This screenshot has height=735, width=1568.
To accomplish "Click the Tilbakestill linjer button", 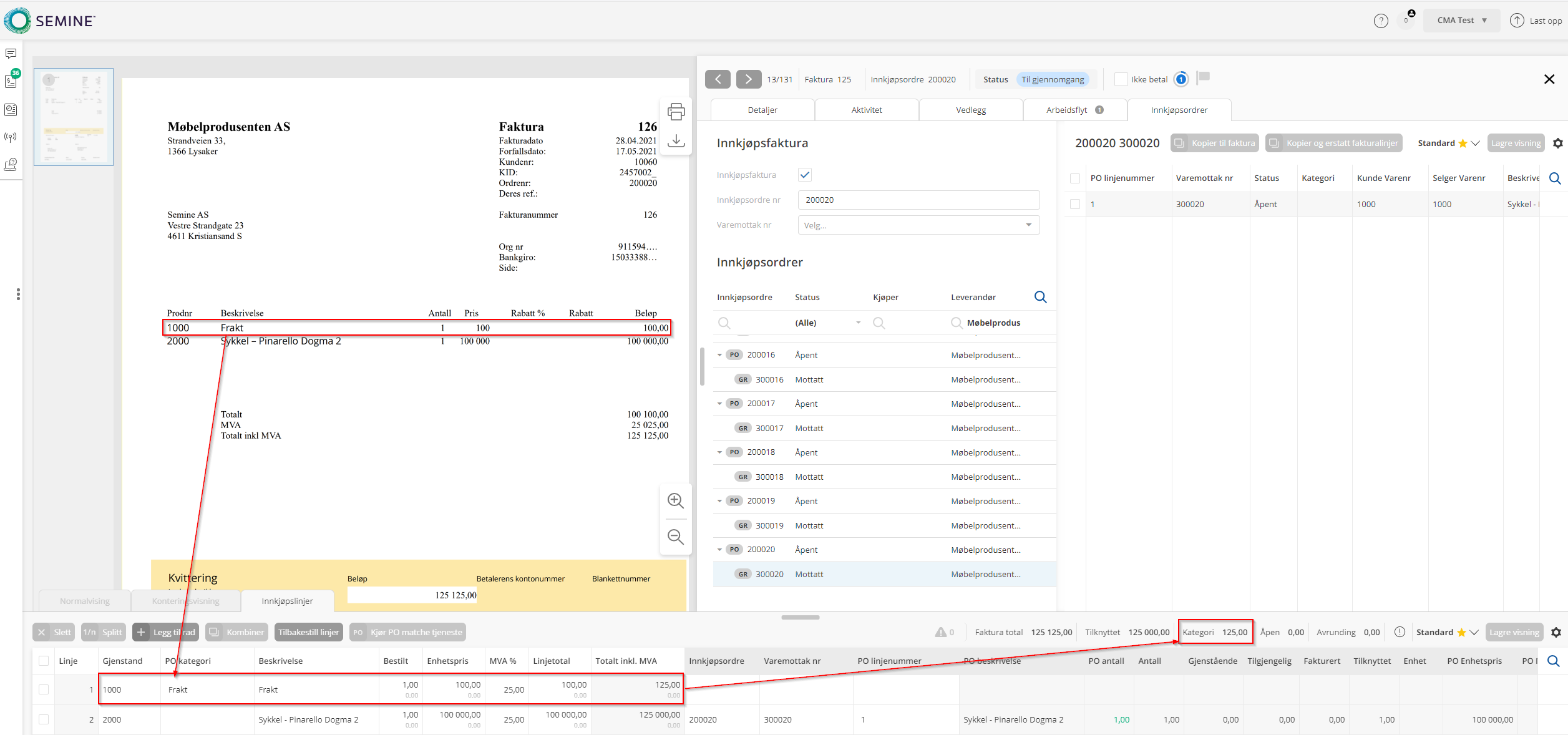I will 308,632.
